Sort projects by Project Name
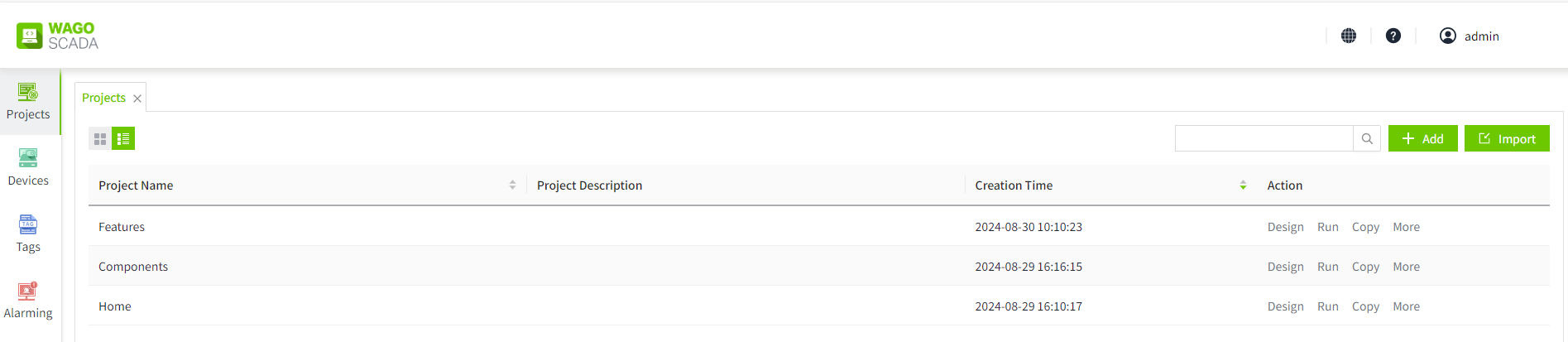Viewport: 1568px width, 342px height. click(512, 185)
